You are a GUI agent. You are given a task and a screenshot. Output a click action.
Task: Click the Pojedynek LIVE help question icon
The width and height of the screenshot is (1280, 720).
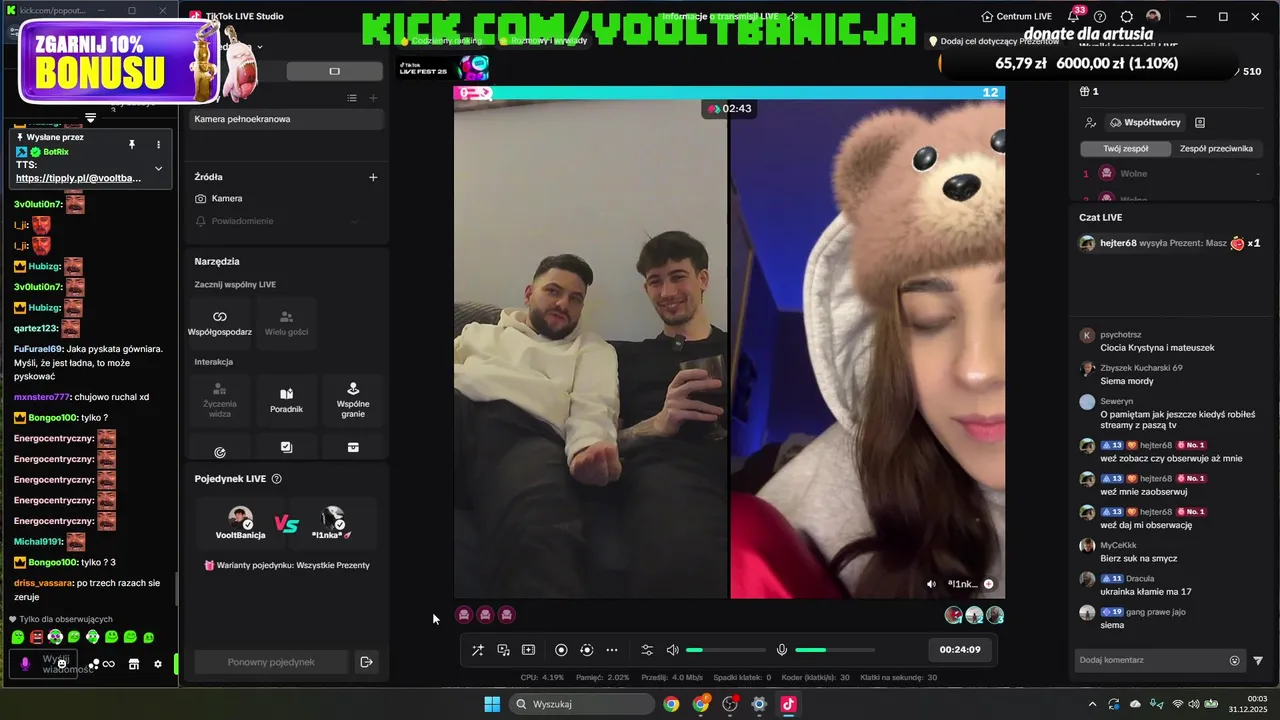pos(277,479)
